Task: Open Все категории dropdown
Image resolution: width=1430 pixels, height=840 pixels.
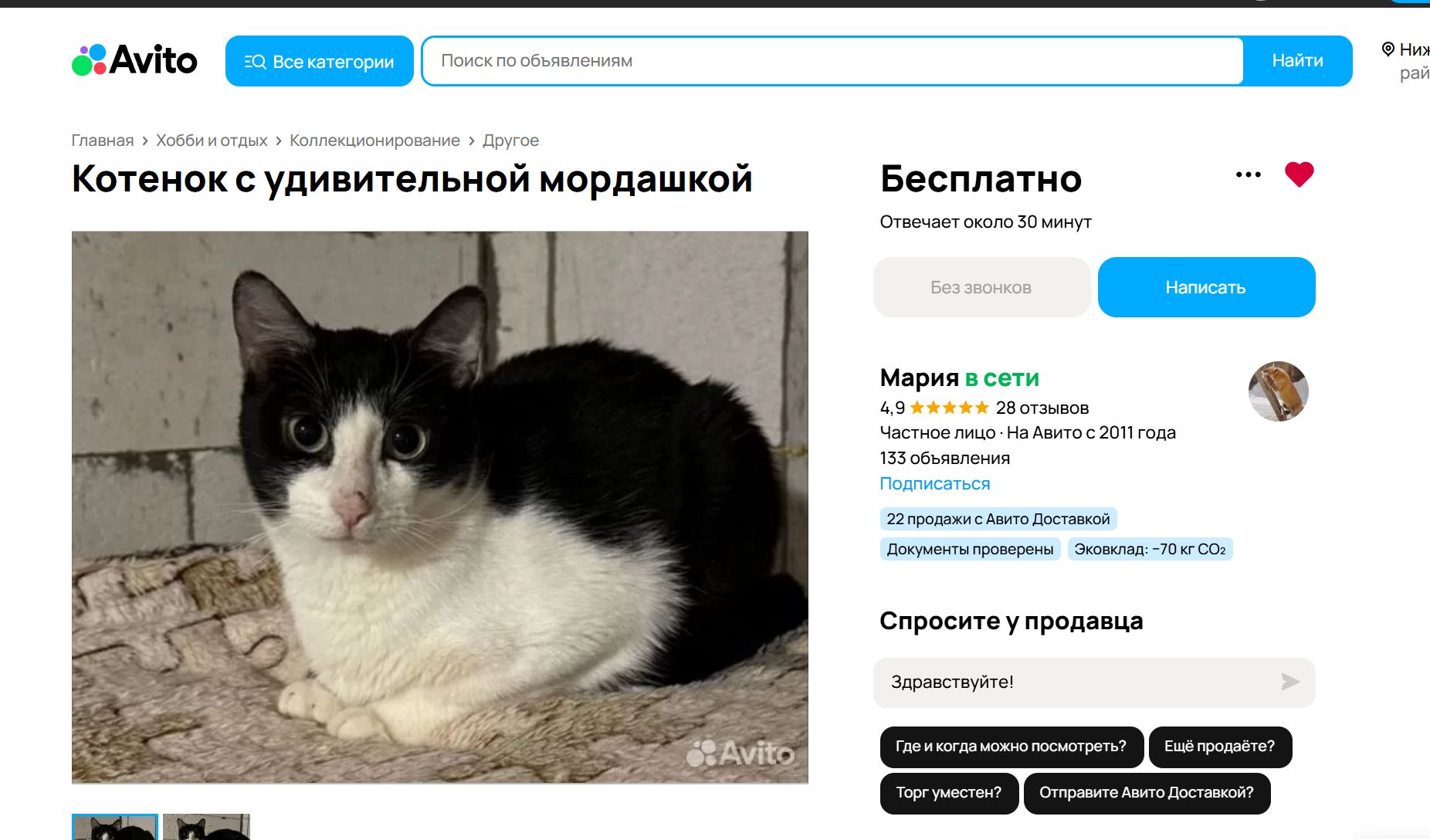Action: click(320, 61)
